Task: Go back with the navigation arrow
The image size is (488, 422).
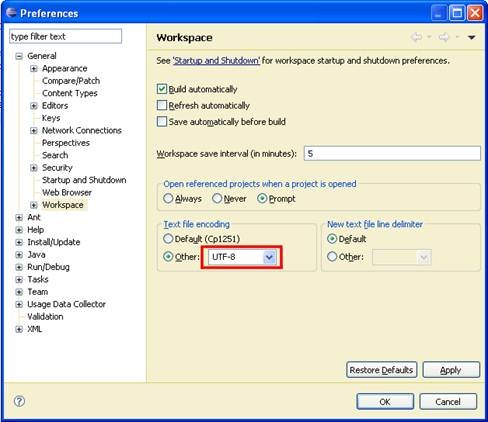Action: coord(417,37)
